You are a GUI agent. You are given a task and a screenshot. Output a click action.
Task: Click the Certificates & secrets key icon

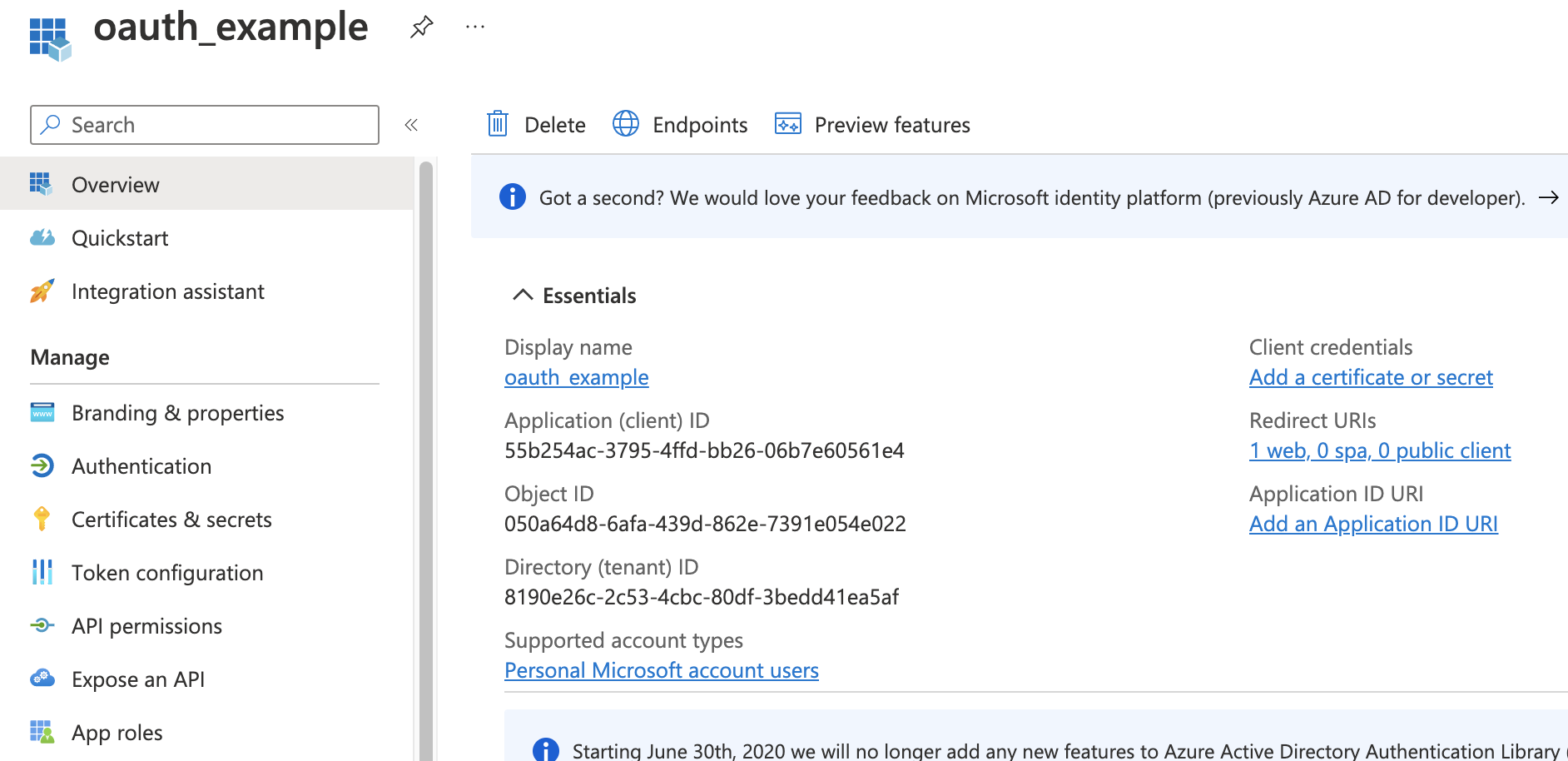tap(42, 519)
